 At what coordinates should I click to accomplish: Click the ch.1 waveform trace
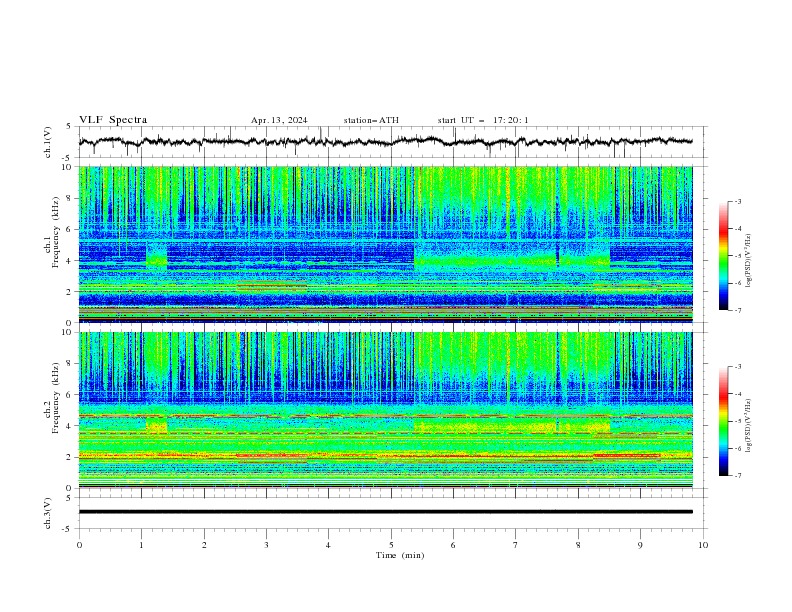pyautogui.click(x=385, y=142)
